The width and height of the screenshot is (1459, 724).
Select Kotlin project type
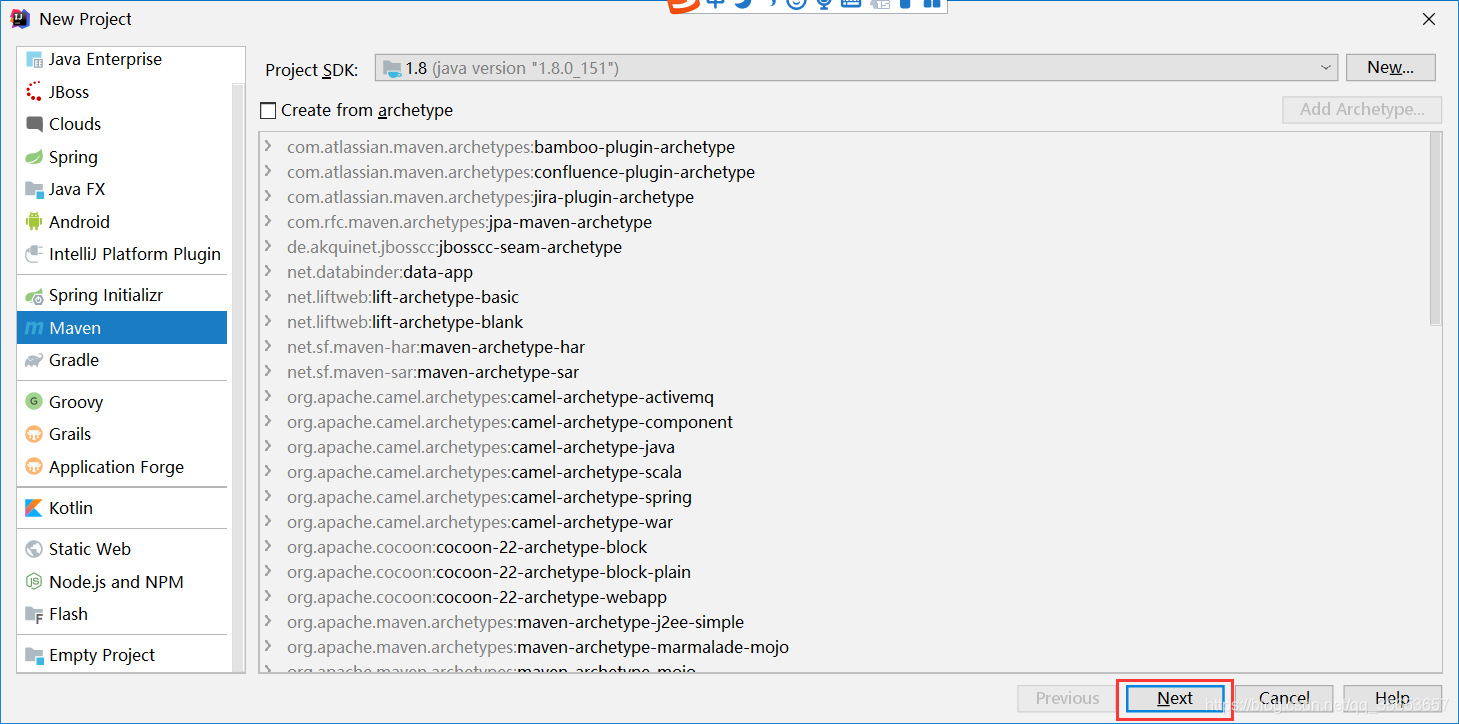(122, 508)
